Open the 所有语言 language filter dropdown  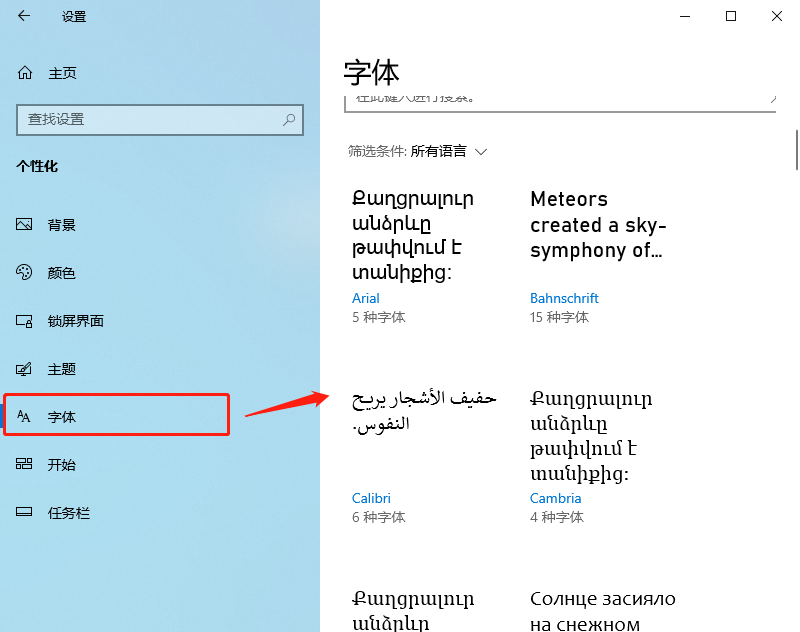440,151
